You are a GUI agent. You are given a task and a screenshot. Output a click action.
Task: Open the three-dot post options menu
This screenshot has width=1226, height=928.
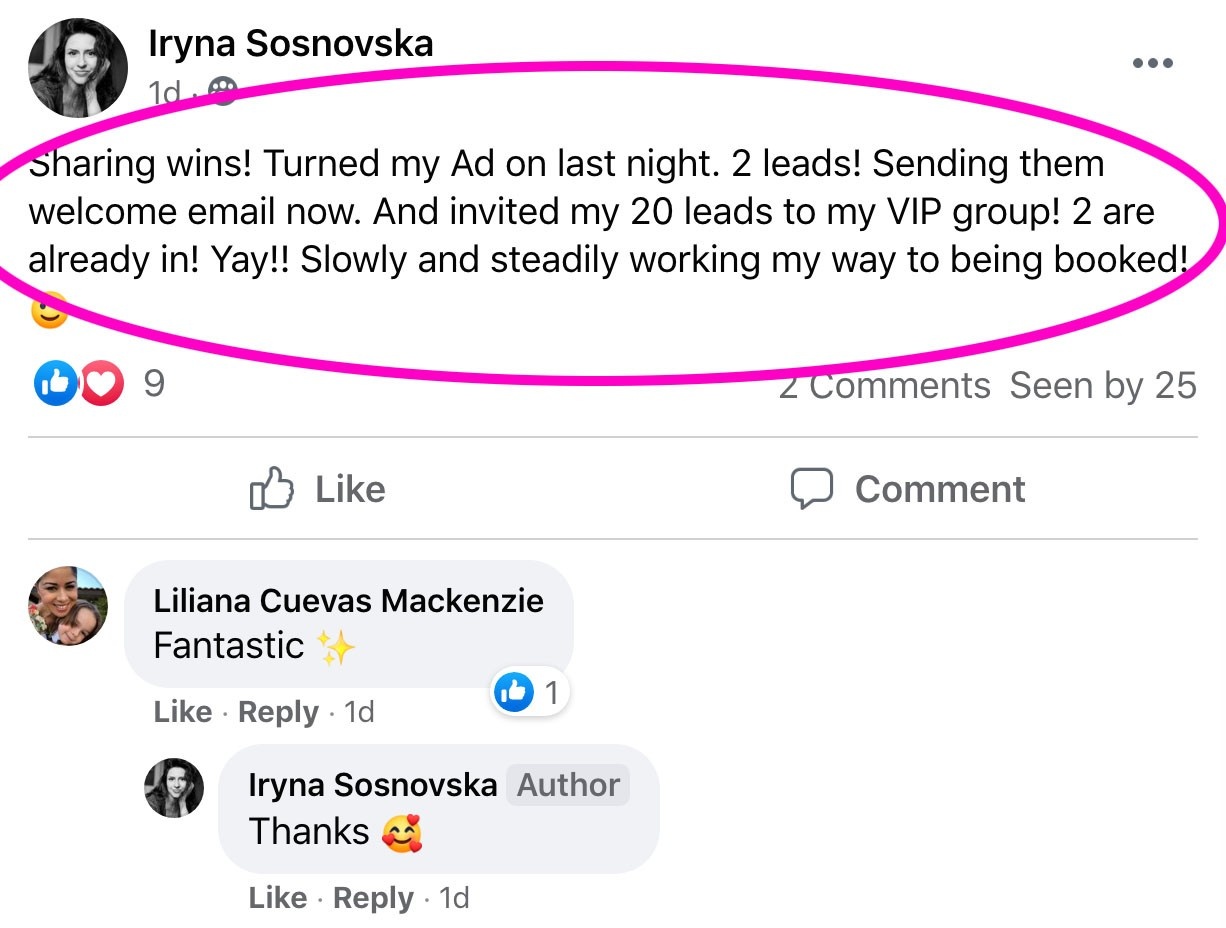pos(1152,63)
